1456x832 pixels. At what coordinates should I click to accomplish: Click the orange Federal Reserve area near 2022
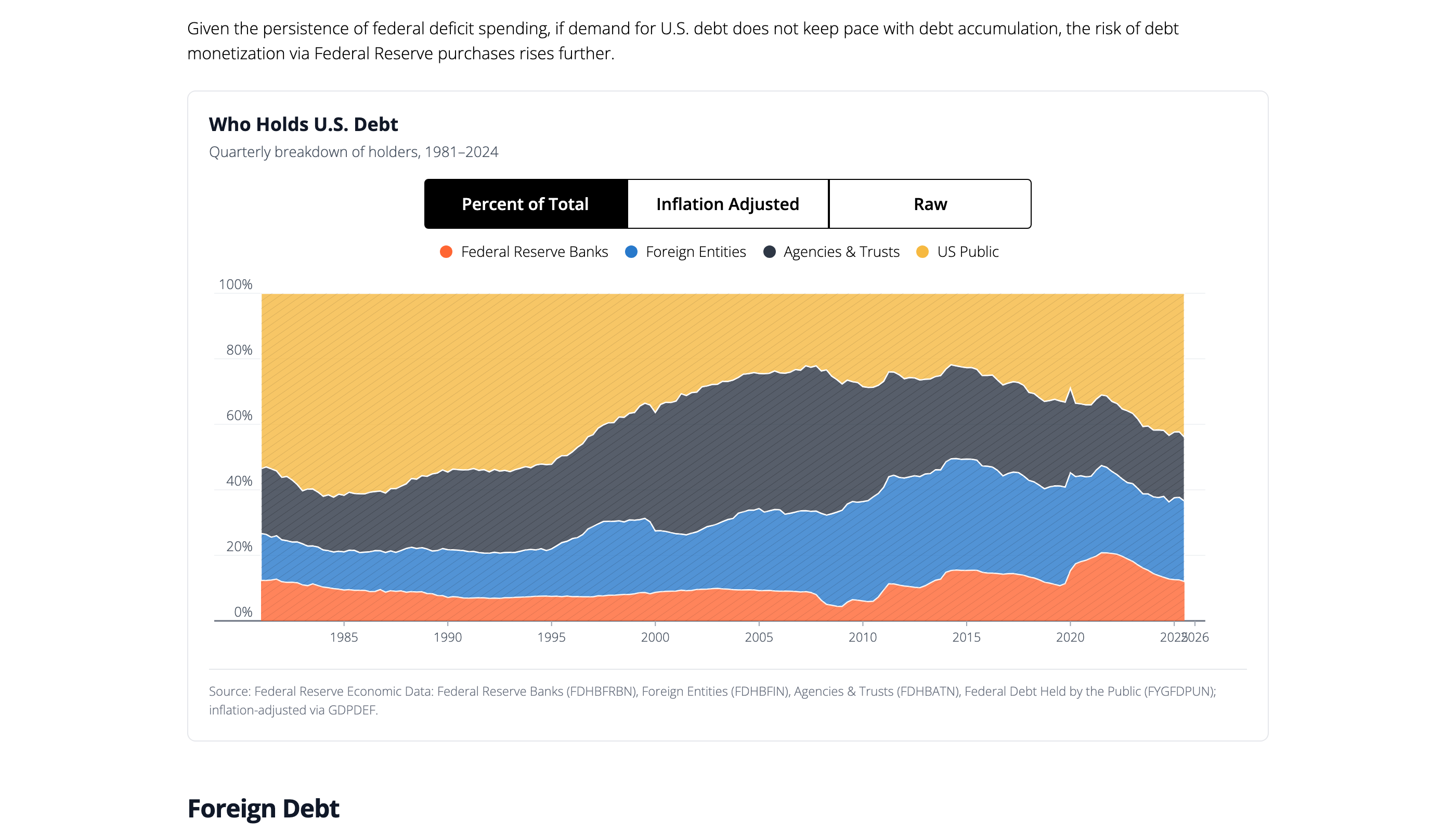pyautogui.click(x=1111, y=589)
